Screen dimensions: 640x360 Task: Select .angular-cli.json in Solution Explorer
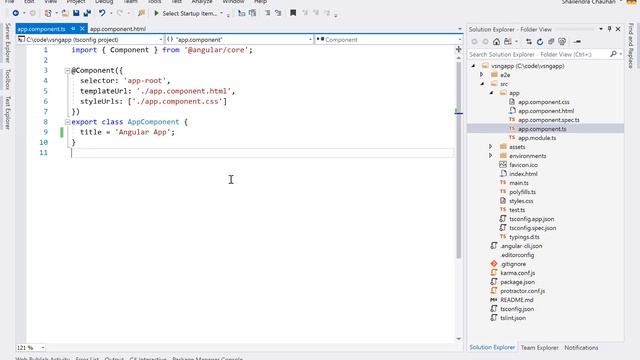coord(521,246)
